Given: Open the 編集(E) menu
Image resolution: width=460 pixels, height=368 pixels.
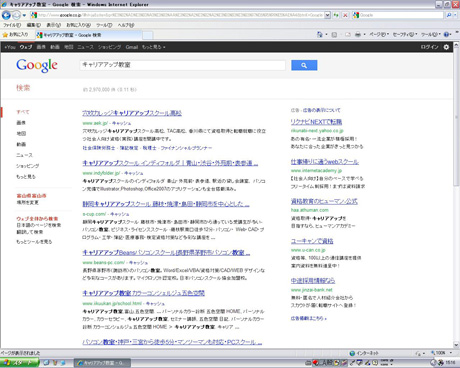Looking at the screenshot, I should pos(34,25).
